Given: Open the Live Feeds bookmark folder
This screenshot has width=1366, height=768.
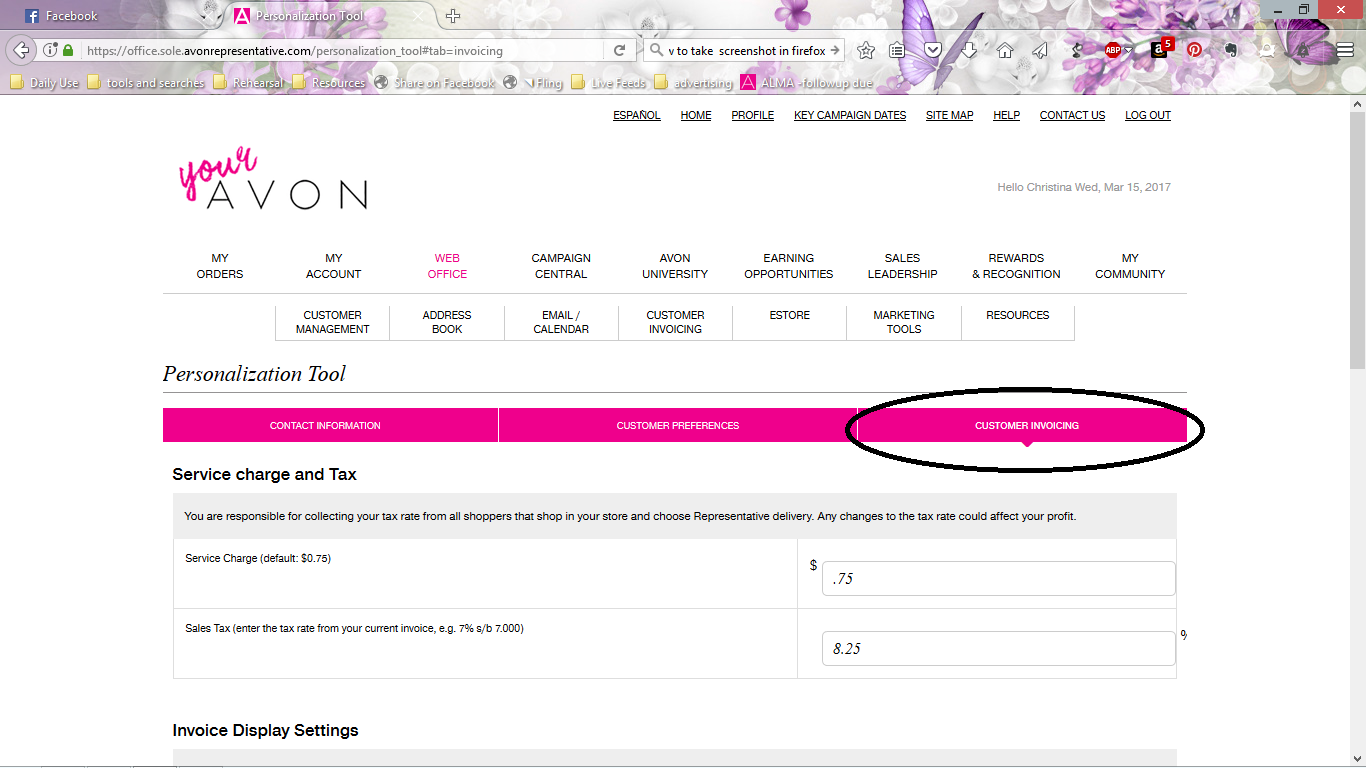Looking at the screenshot, I should pyautogui.click(x=609, y=83).
